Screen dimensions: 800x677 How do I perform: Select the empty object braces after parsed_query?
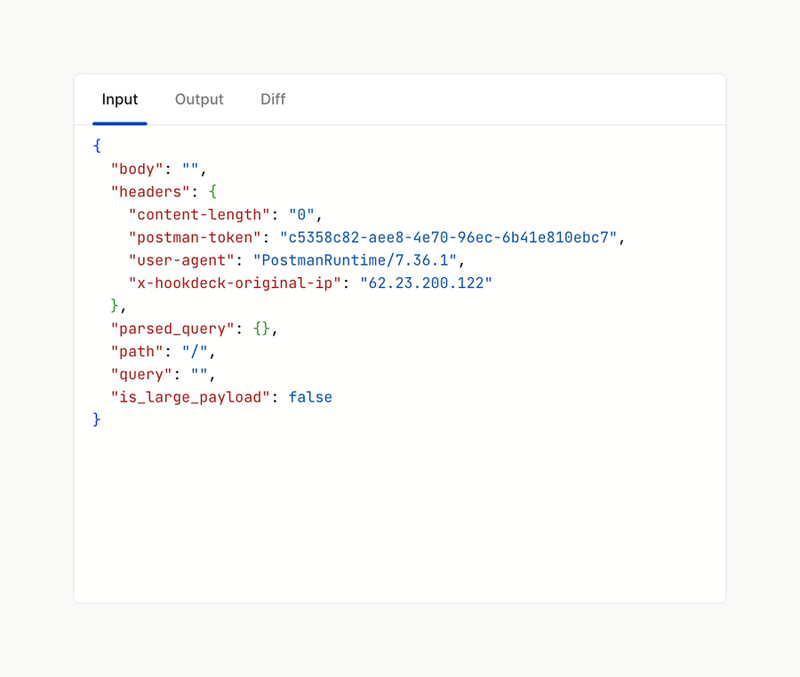(x=260, y=328)
